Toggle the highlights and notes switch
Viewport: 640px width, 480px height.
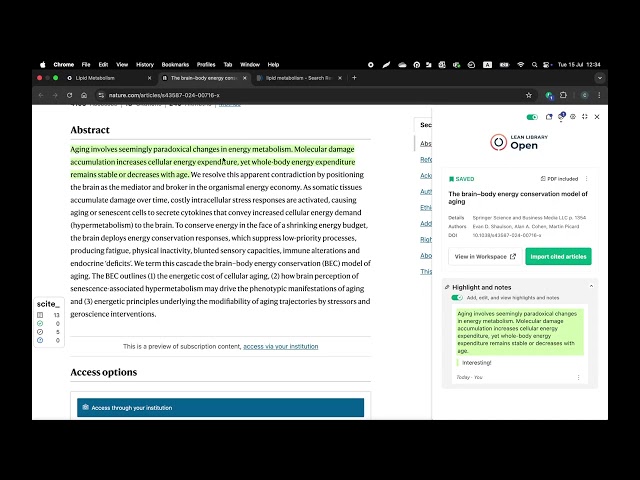(x=457, y=298)
